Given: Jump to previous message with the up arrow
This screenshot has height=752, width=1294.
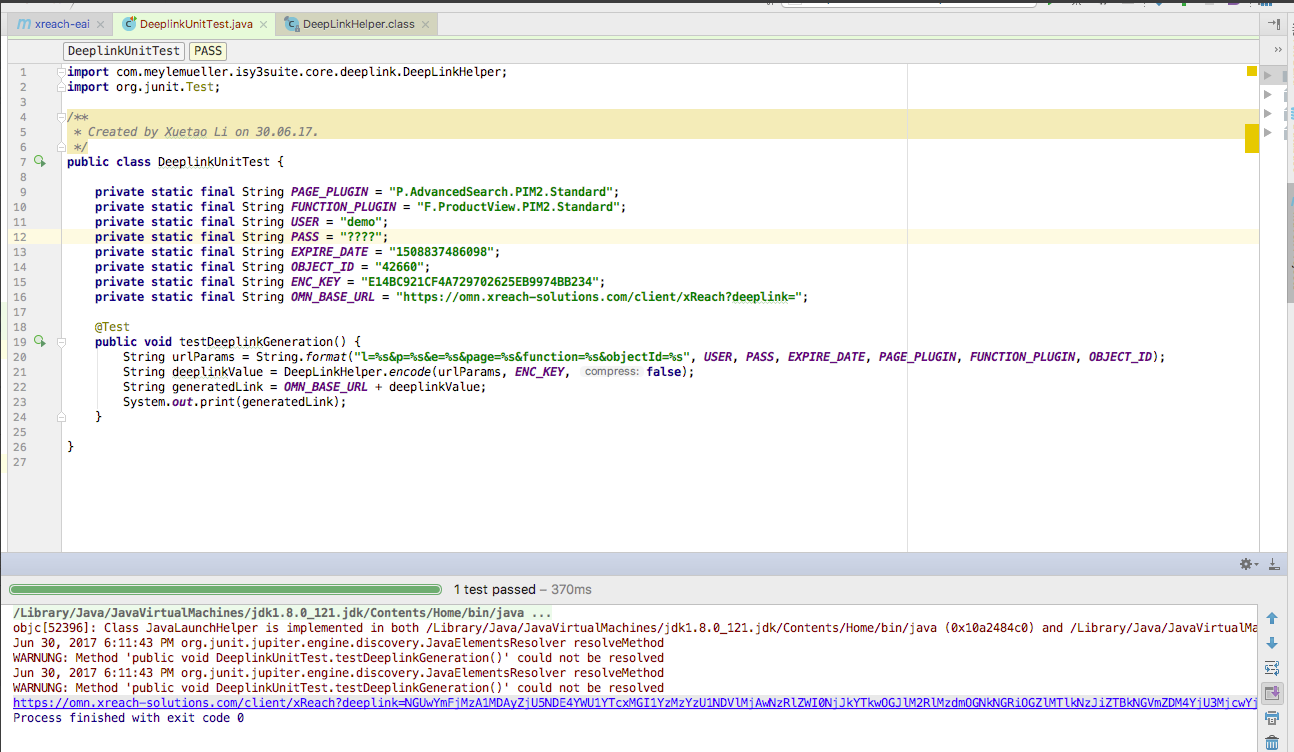Looking at the screenshot, I should (x=1271, y=617).
